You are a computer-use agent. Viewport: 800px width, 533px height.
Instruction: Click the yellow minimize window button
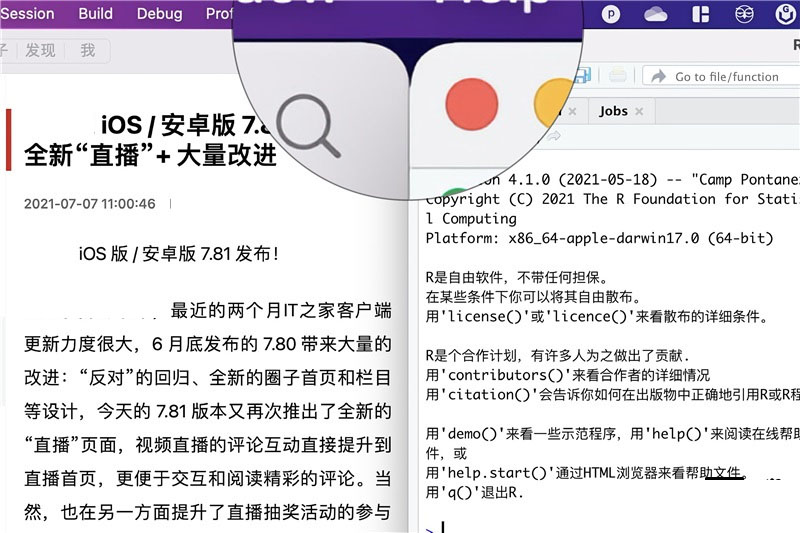point(556,103)
